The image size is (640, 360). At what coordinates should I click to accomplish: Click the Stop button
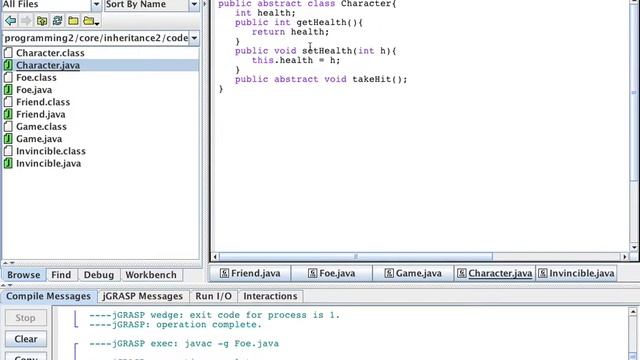pos(25,318)
